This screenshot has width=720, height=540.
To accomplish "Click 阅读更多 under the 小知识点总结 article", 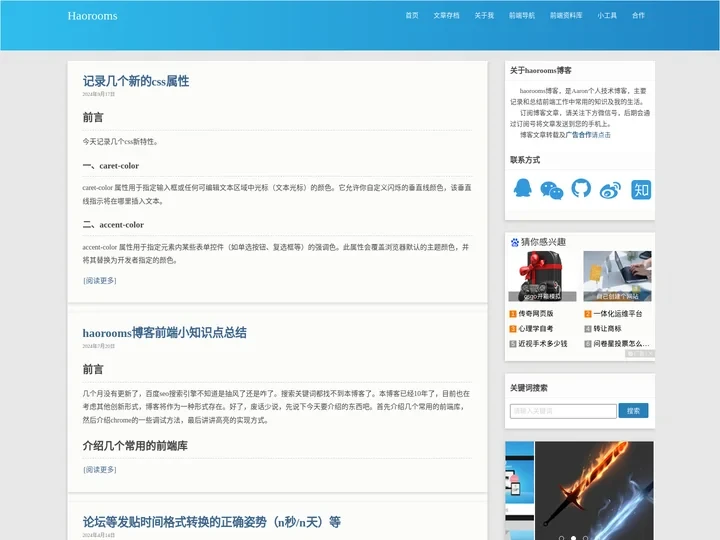I will [100, 470].
